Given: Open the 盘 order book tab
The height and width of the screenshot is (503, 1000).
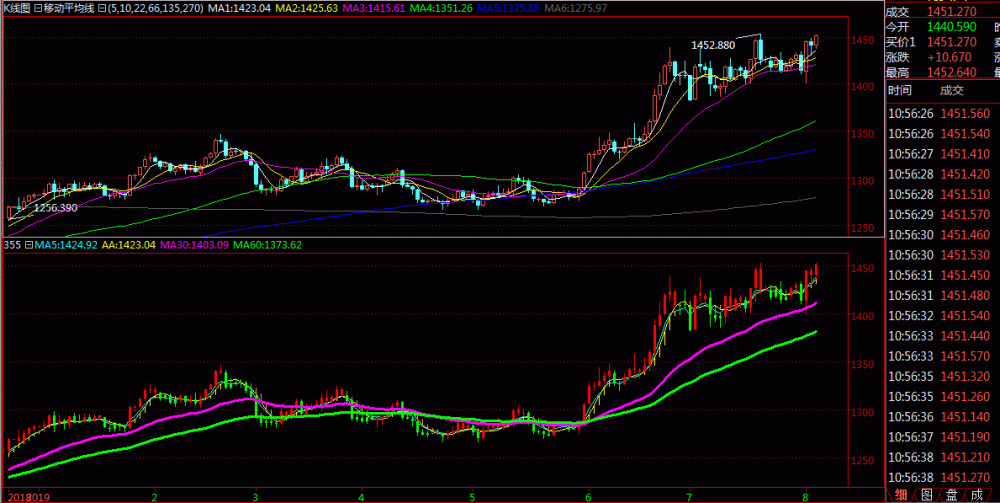Looking at the screenshot, I should [953, 494].
